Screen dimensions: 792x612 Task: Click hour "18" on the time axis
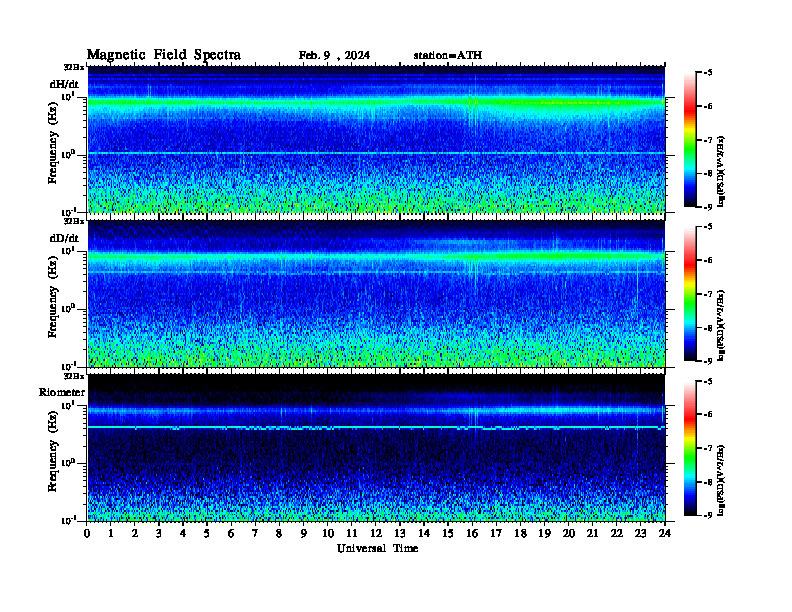(x=520, y=534)
